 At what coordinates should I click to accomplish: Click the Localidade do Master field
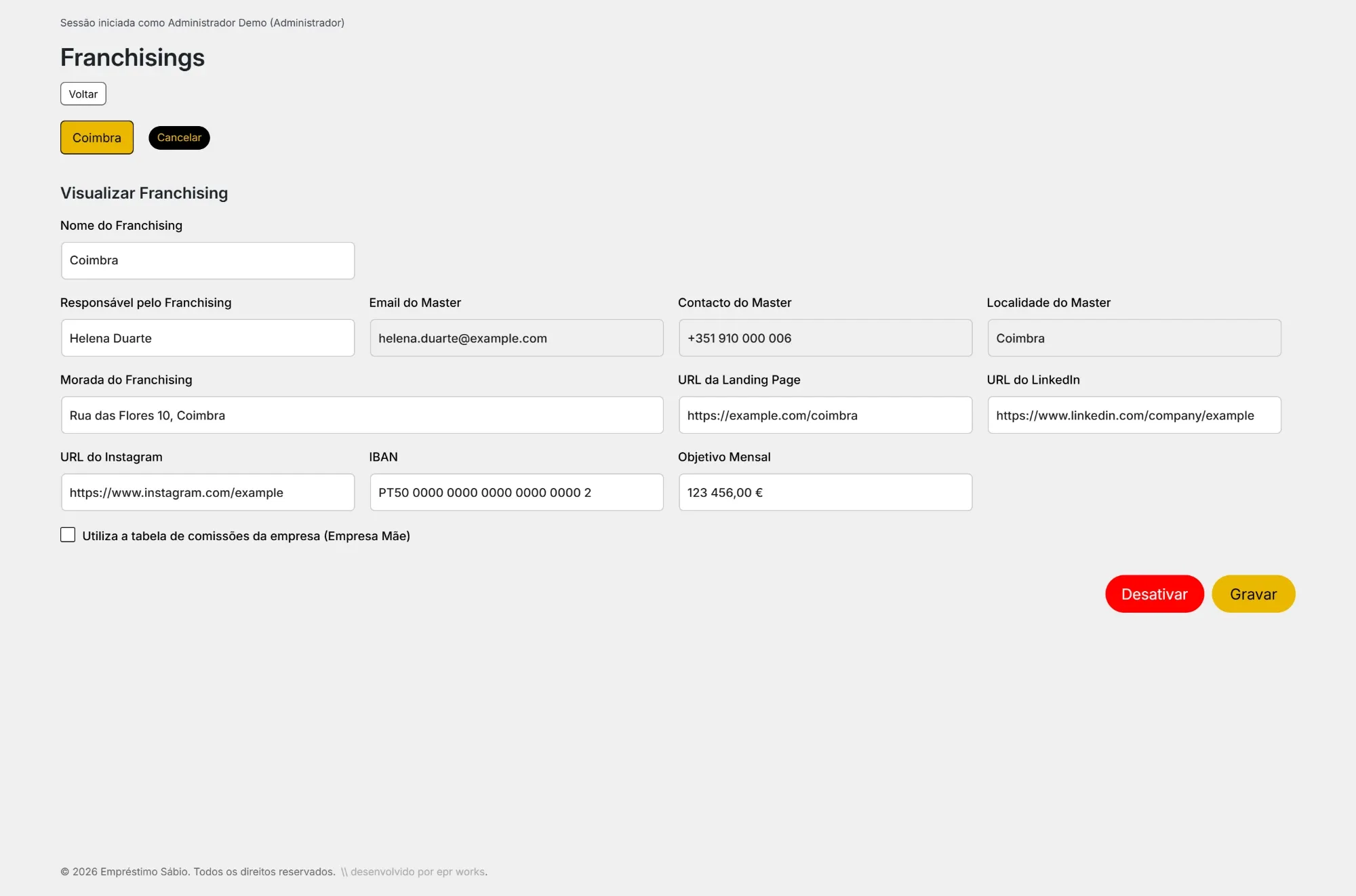click(x=1134, y=338)
